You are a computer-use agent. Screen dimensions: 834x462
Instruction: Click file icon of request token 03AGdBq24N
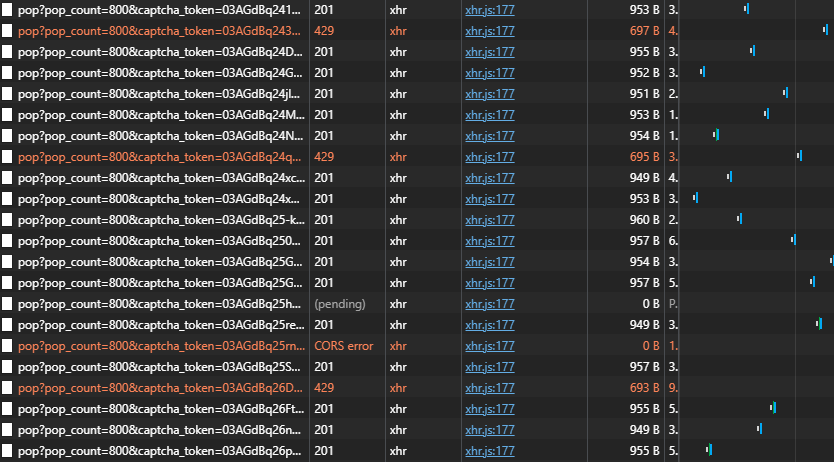[7, 136]
